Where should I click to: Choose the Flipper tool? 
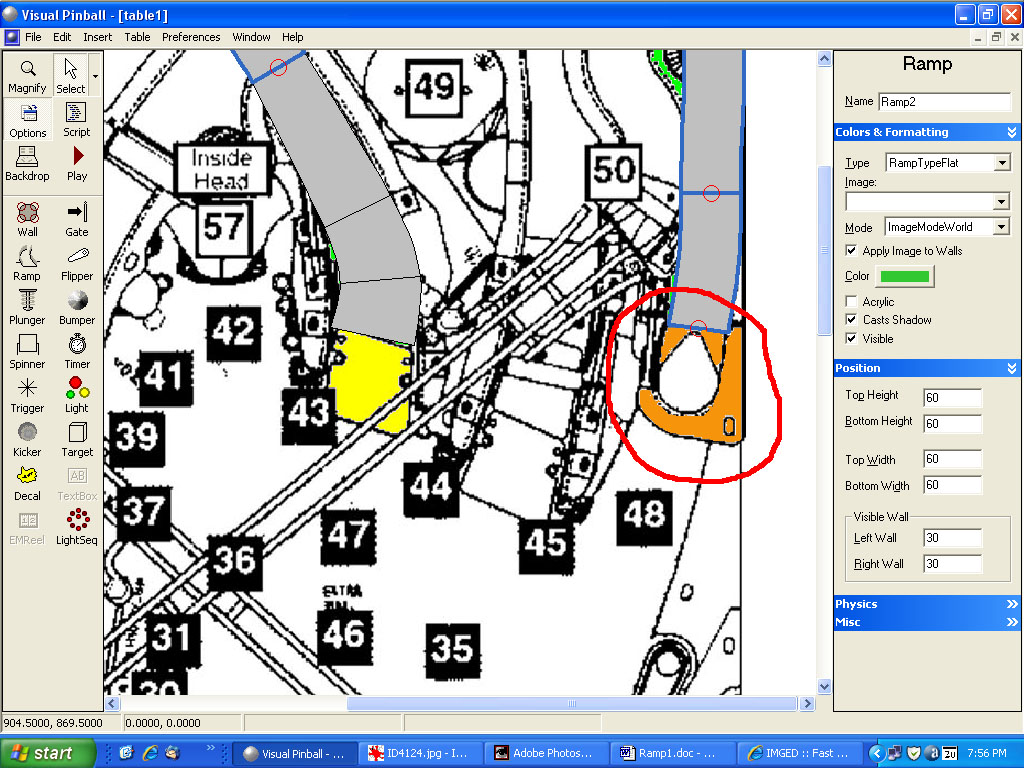pos(77,263)
